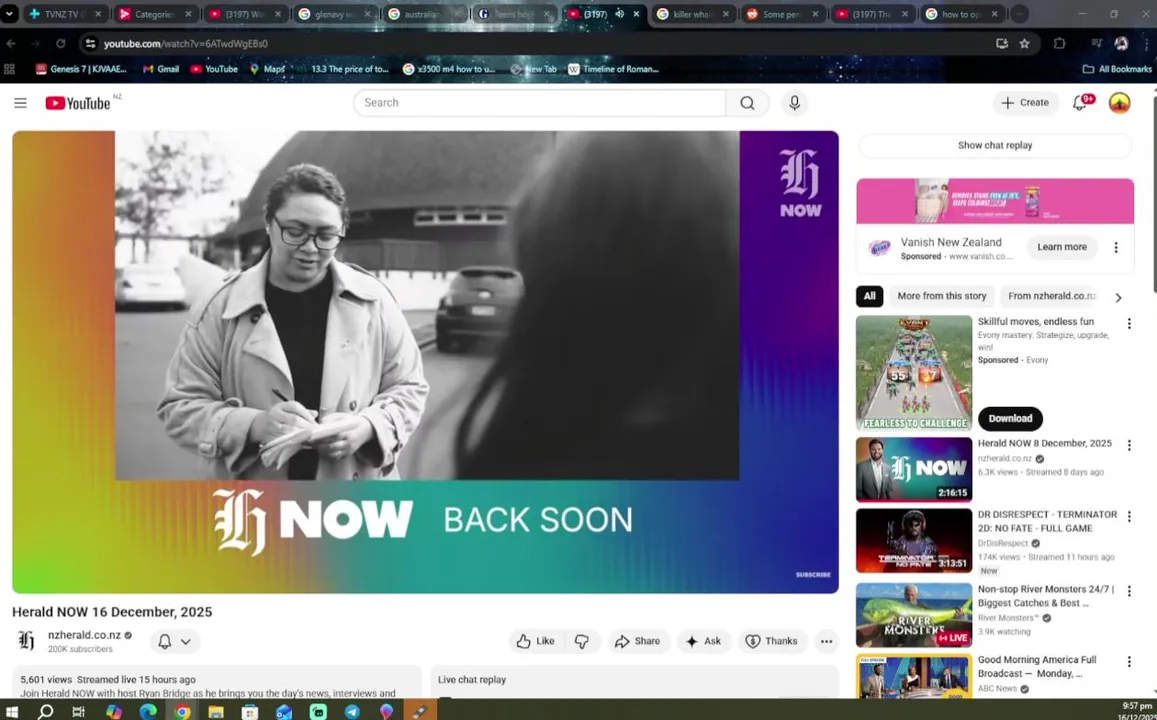The height and width of the screenshot is (720, 1157).
Task: Start voice search with microphone icon
Action: pos(794,103)
